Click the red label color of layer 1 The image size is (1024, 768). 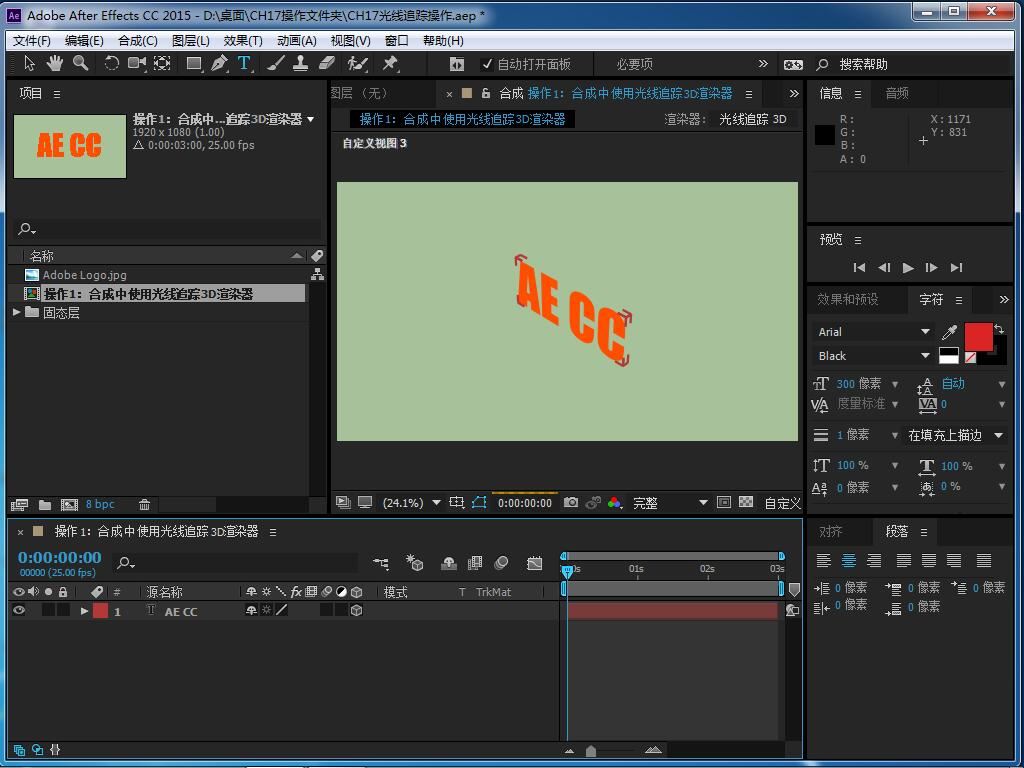point(100,611)
